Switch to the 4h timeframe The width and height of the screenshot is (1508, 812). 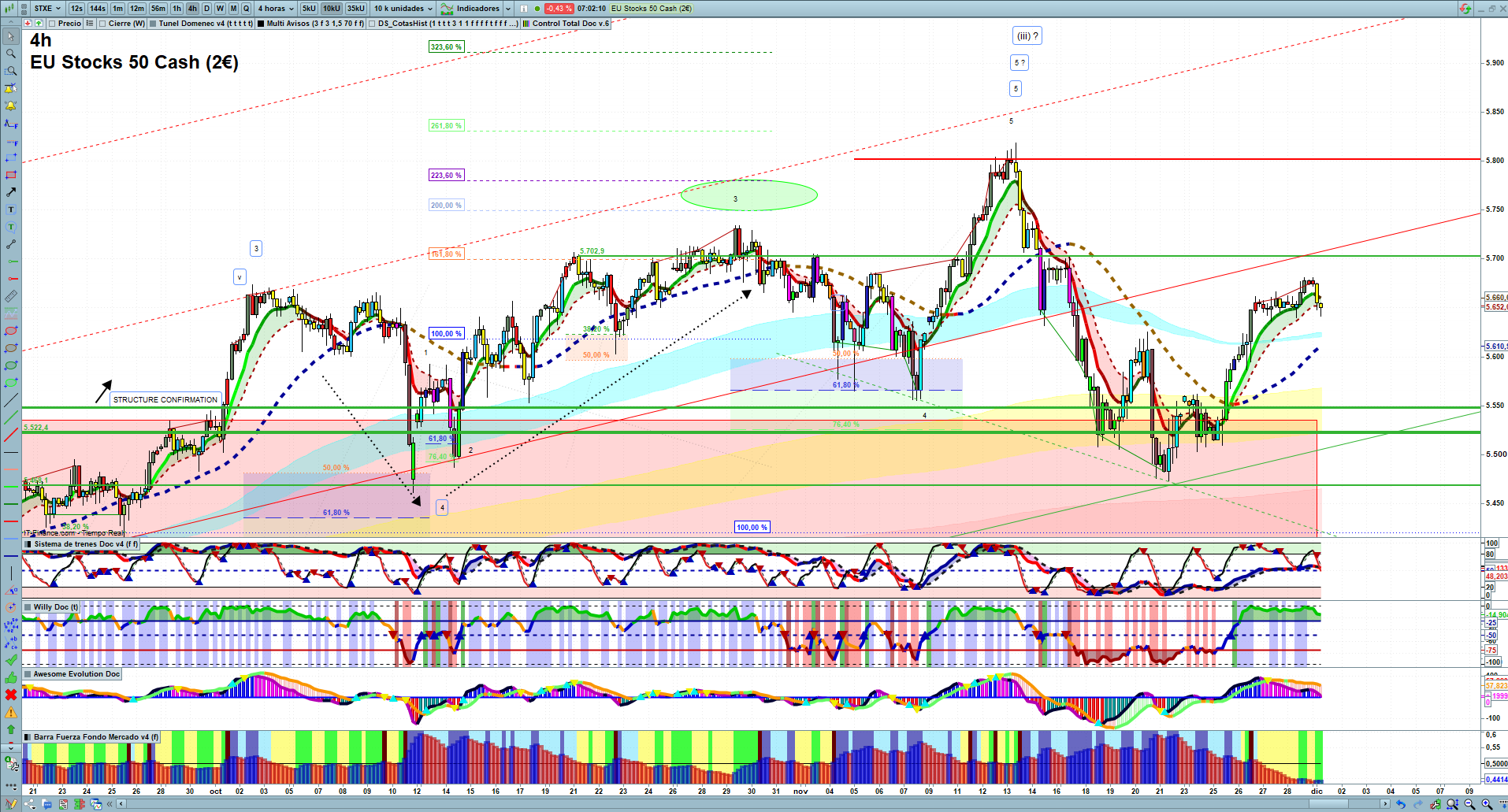coord(192,9)
